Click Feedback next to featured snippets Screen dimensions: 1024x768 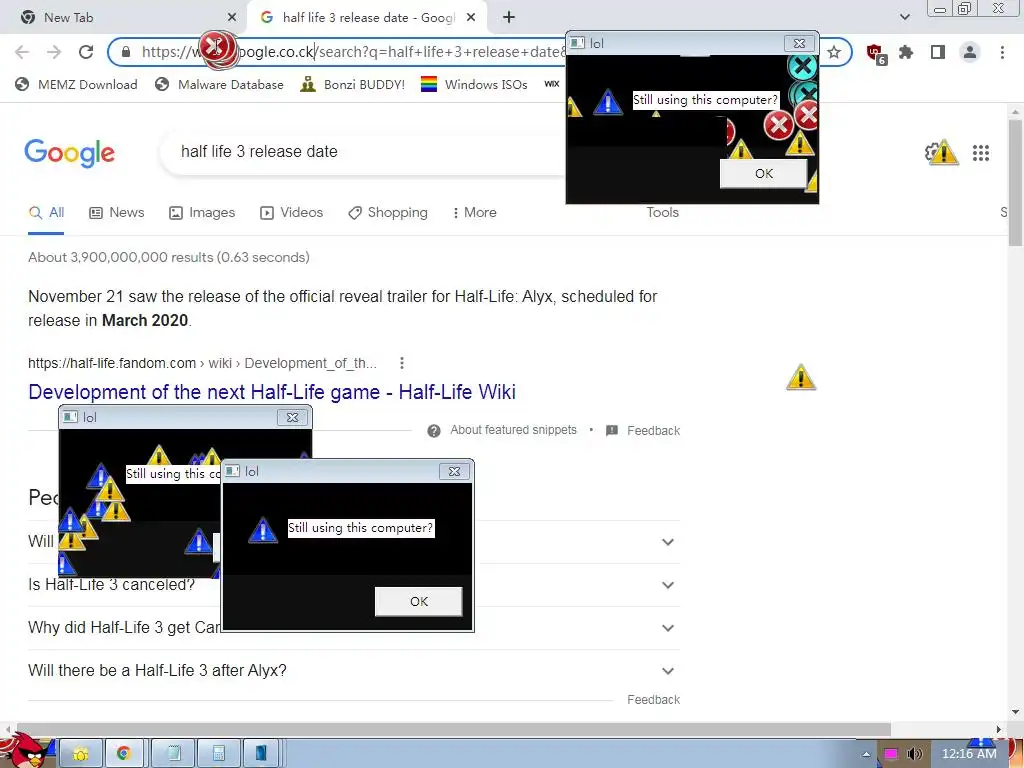tap(643, 430)
